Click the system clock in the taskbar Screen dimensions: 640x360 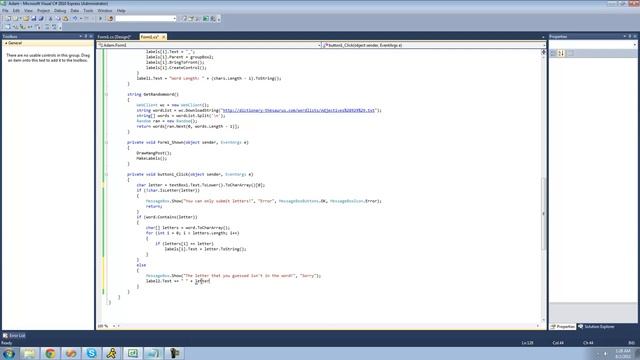point(623,354)
